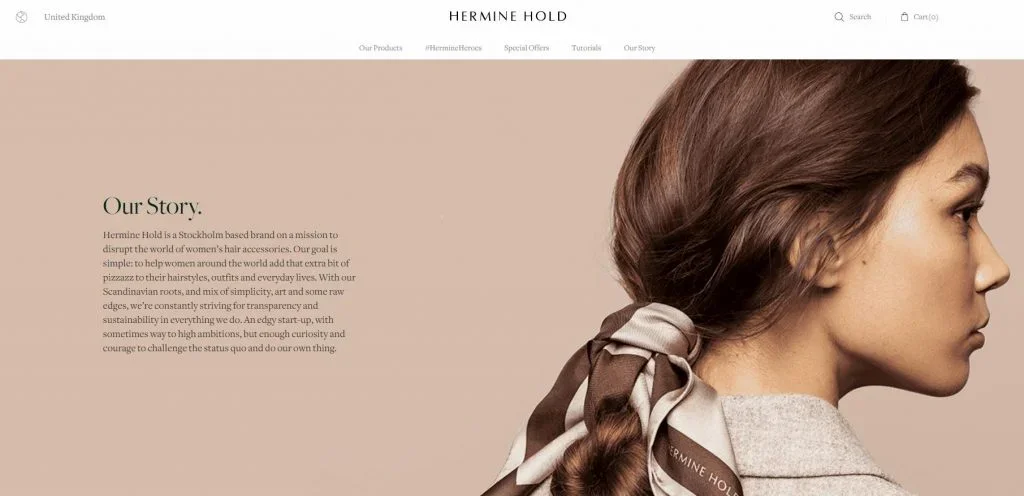
Task: Click the globe region icon
Action: point(22,17)
